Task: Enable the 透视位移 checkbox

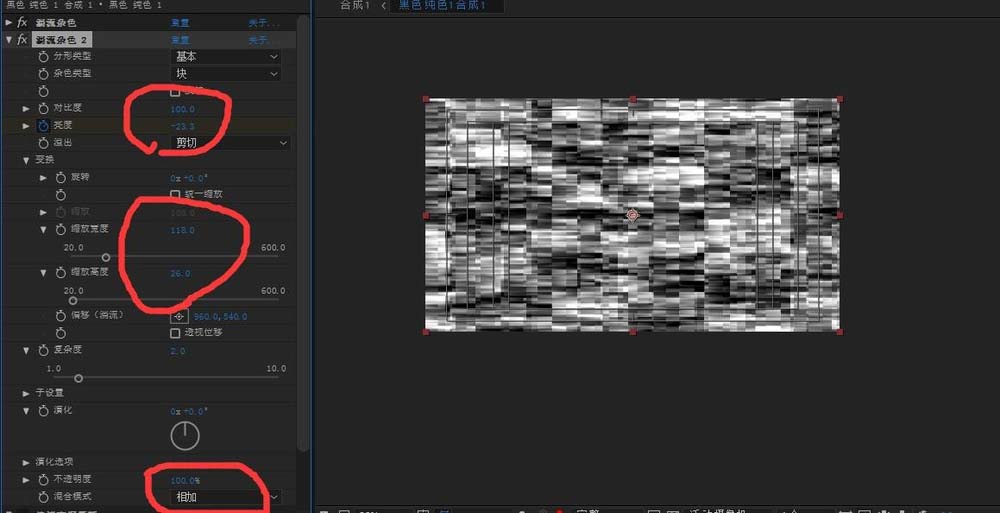Action: 175,333
